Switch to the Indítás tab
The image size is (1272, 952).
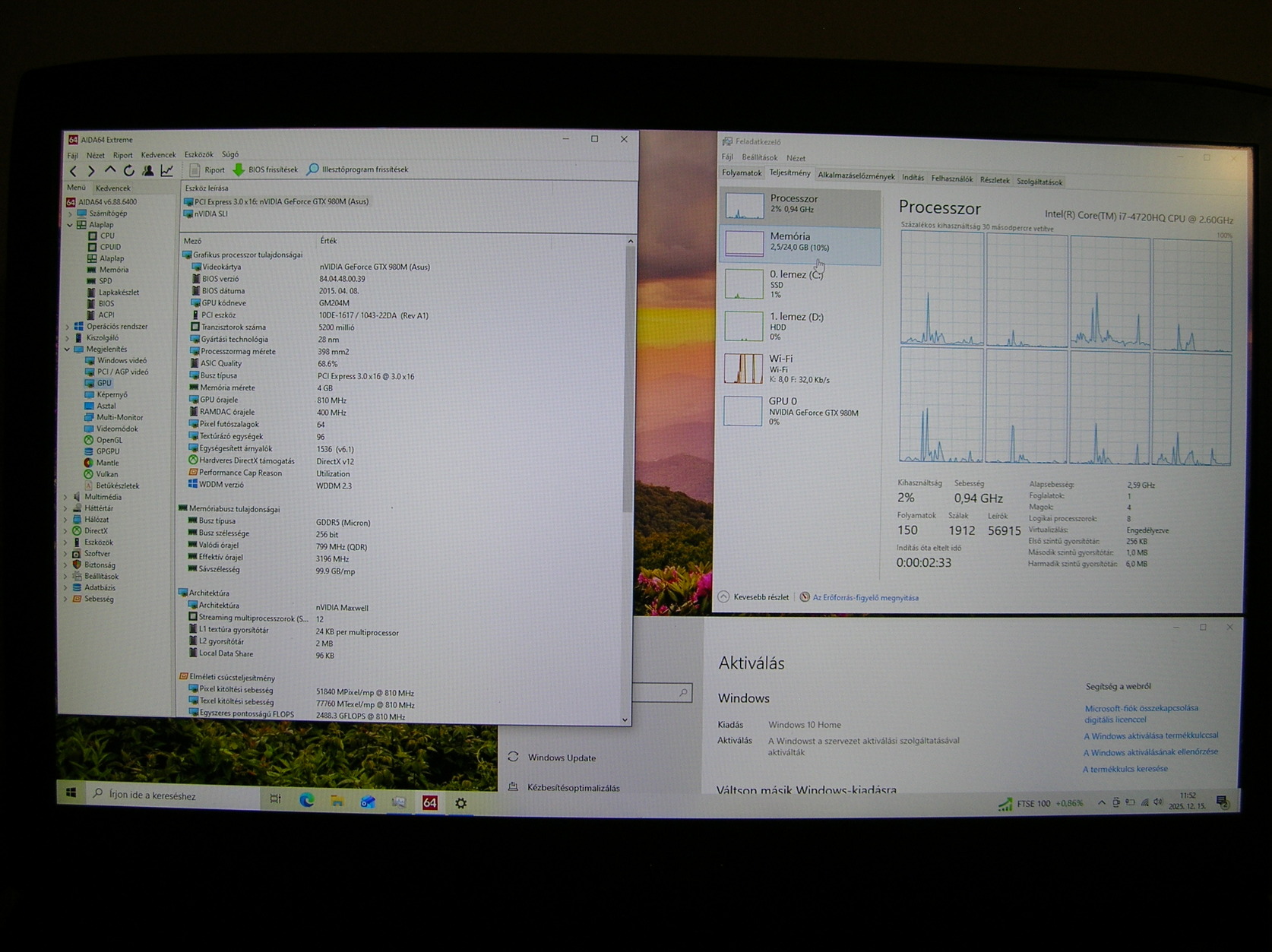pyautogui.click(x=913, y=178)
